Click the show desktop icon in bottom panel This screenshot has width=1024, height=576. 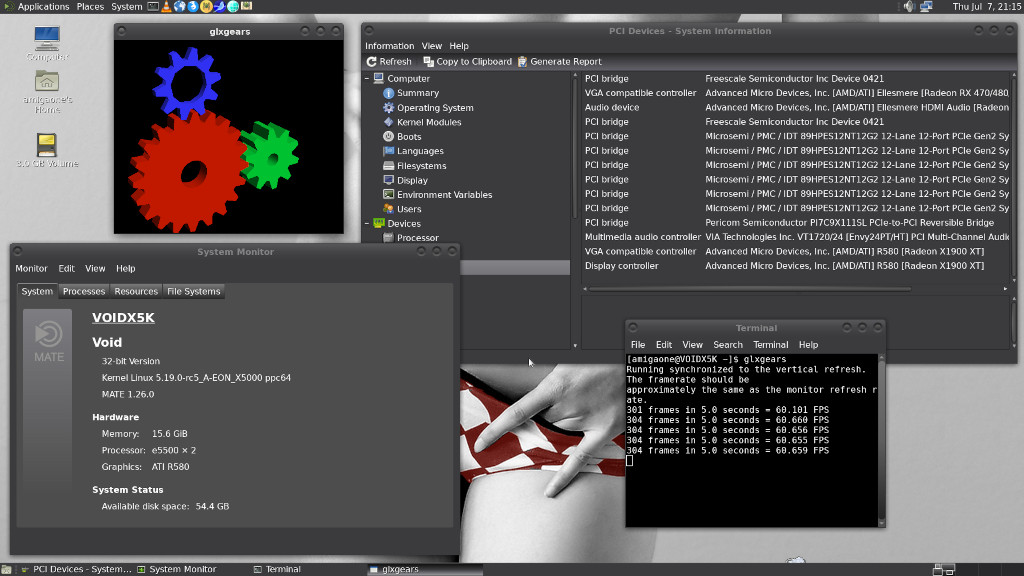(7, 569)
